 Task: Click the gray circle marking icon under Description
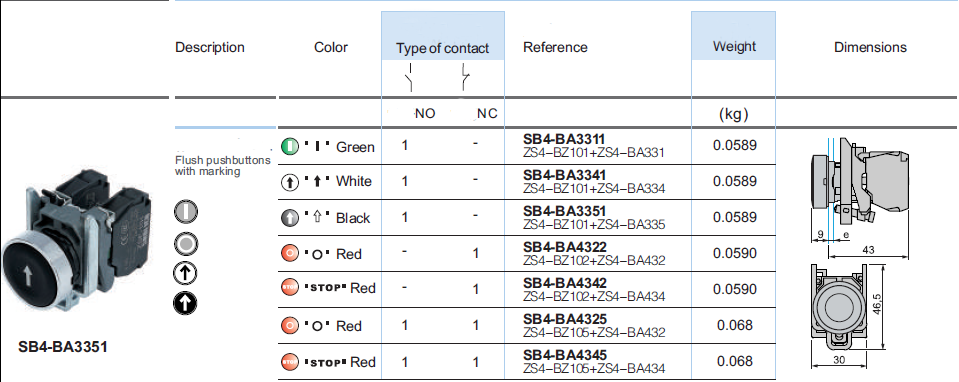pos(185,244)
